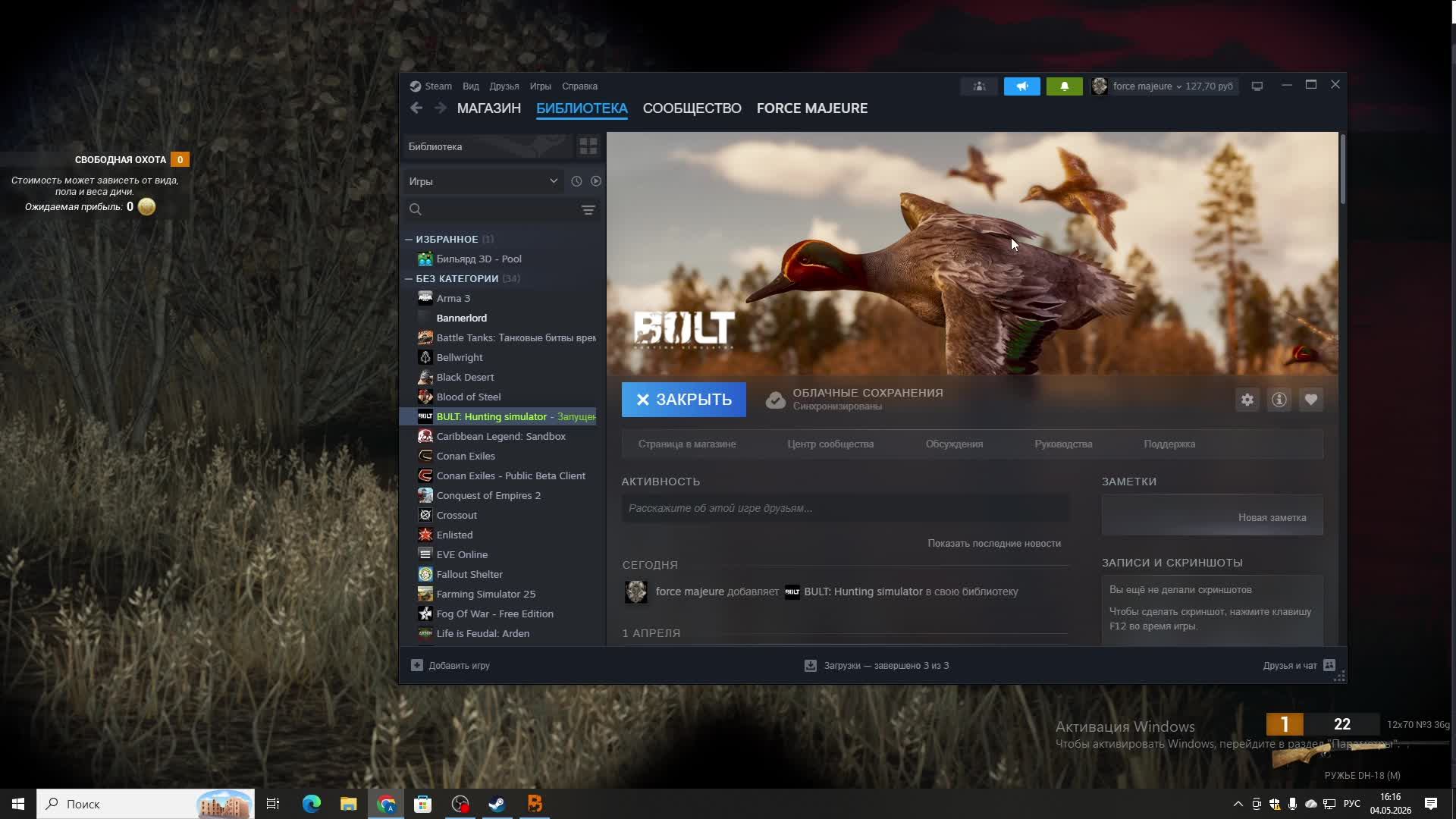This screenshot has width=1456, height=819.
Task: Collapse the ИЗБРАННОЕ category
Action: (408, 239)
